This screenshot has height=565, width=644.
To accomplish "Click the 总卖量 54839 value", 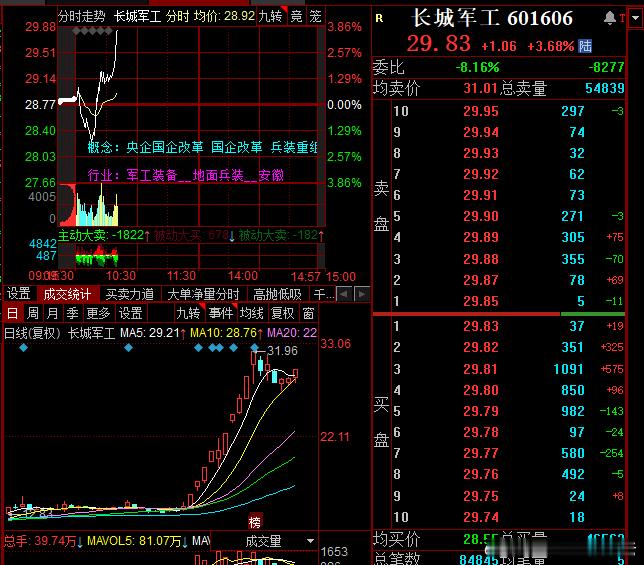I will [x=605, y=88].
